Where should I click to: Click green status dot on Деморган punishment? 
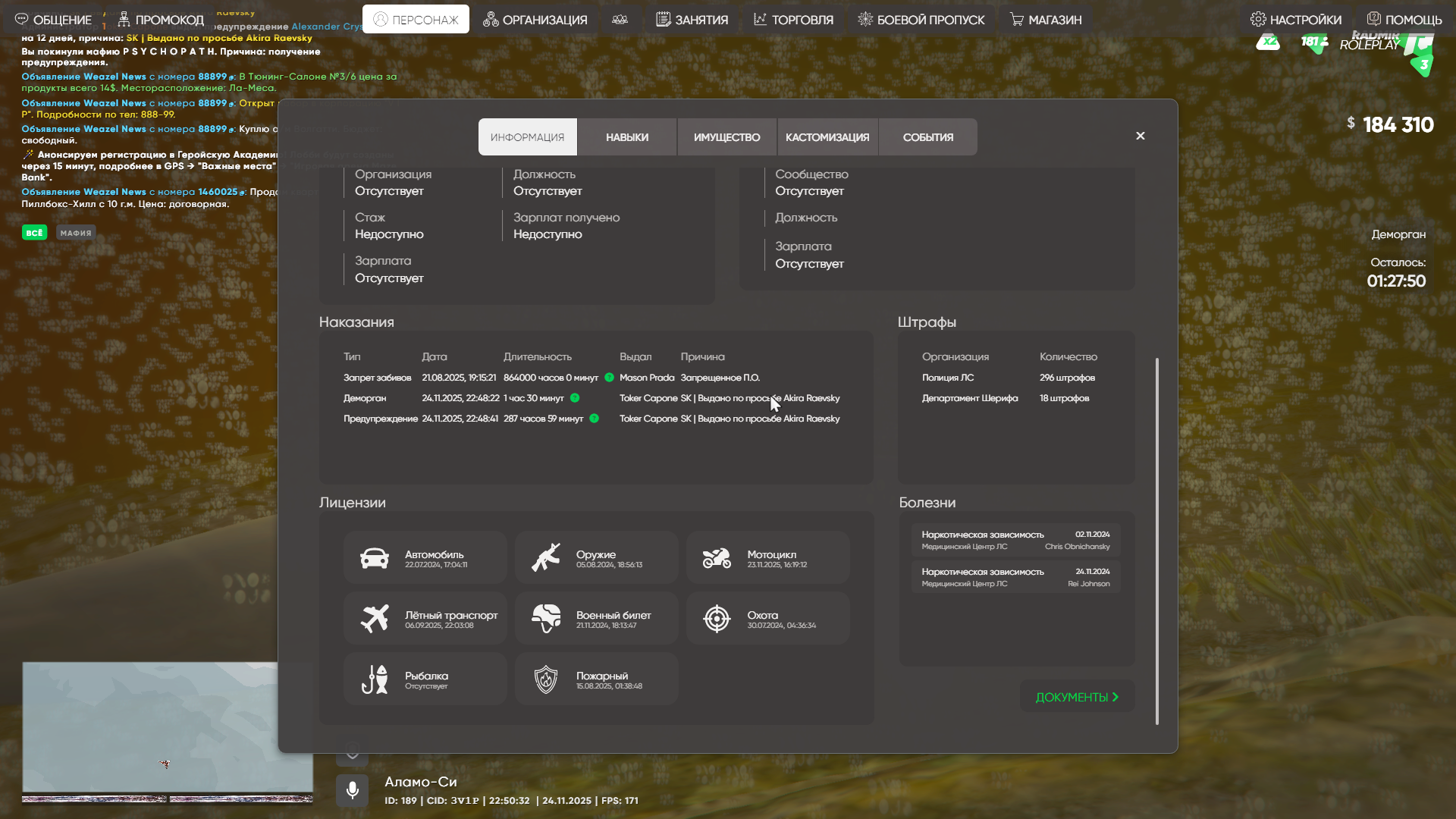coord(575,398)
